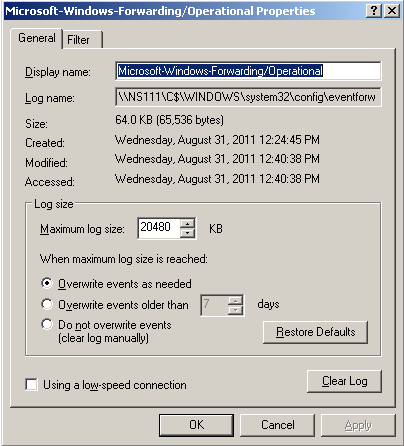The image size is (404, 446).
Task: Click the KB unit label
Action: 216,229
